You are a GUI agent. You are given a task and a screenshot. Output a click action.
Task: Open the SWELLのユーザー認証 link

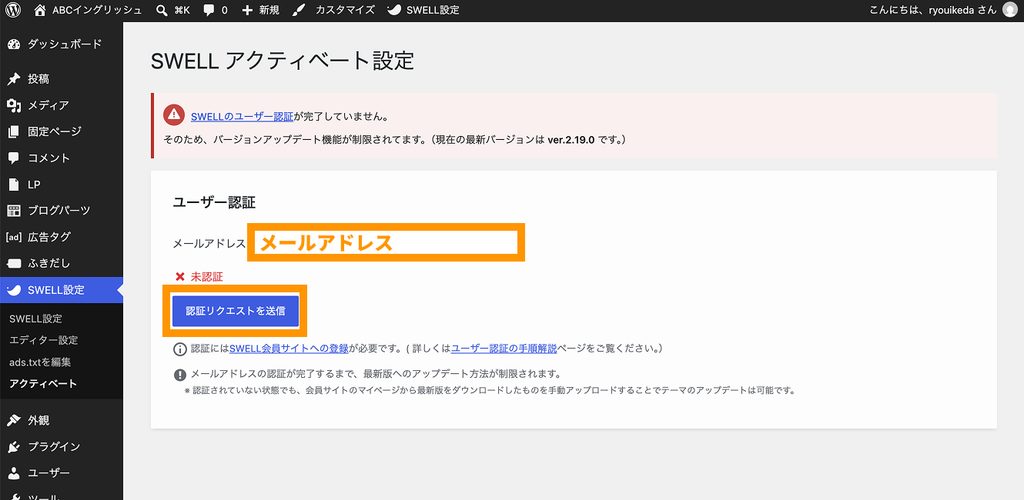click(x=242, y=117)
